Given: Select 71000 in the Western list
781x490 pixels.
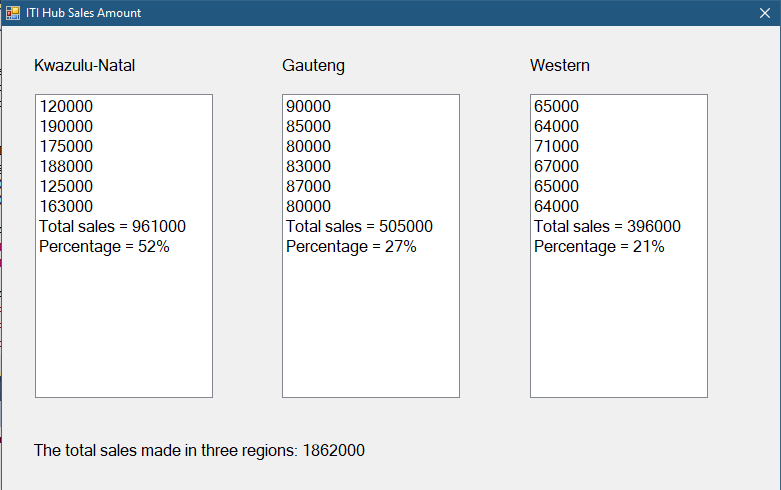Looking at the screenshot, I should coord(557,147).
